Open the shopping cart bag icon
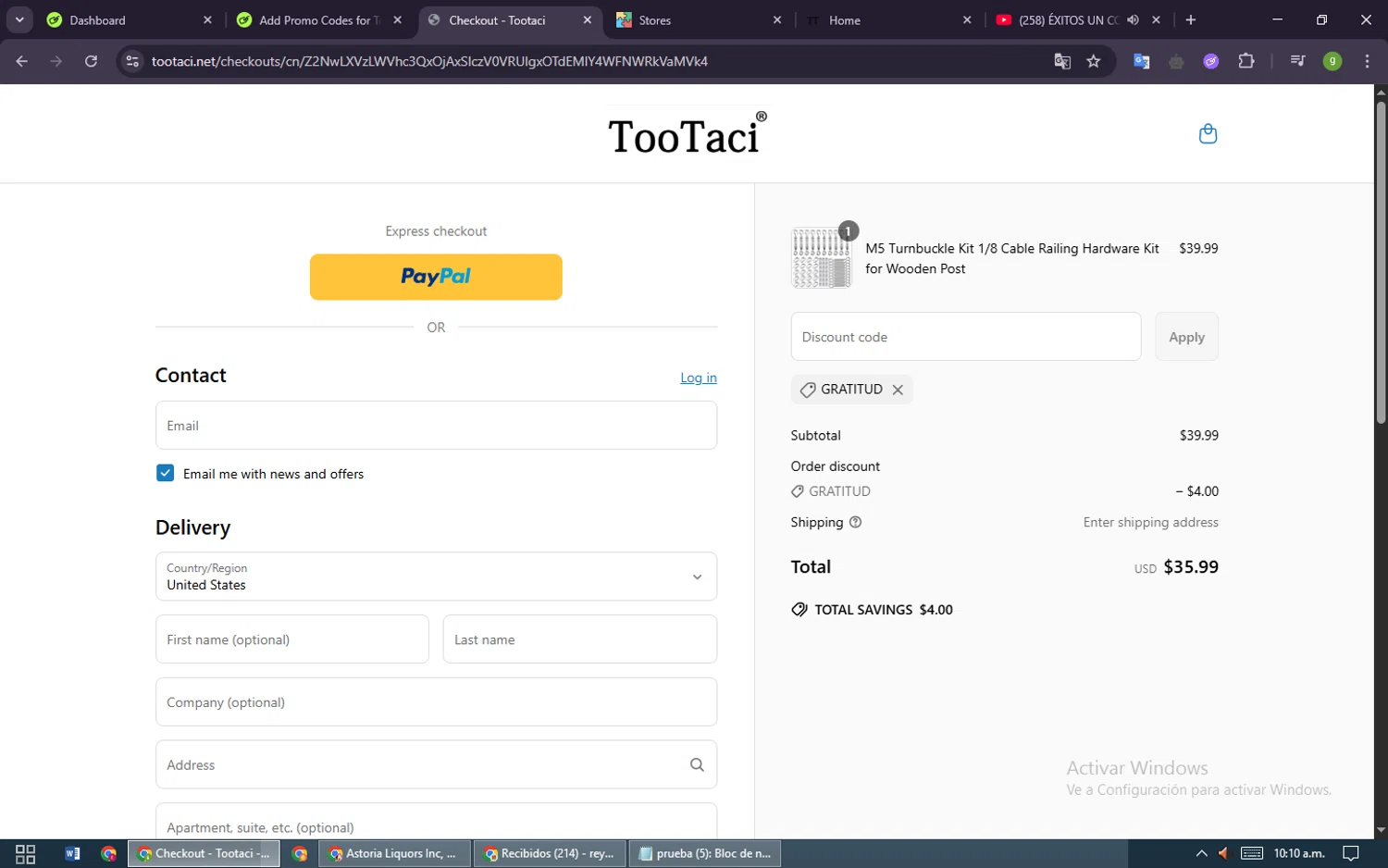1388x868 pixels. (1208, 134)
